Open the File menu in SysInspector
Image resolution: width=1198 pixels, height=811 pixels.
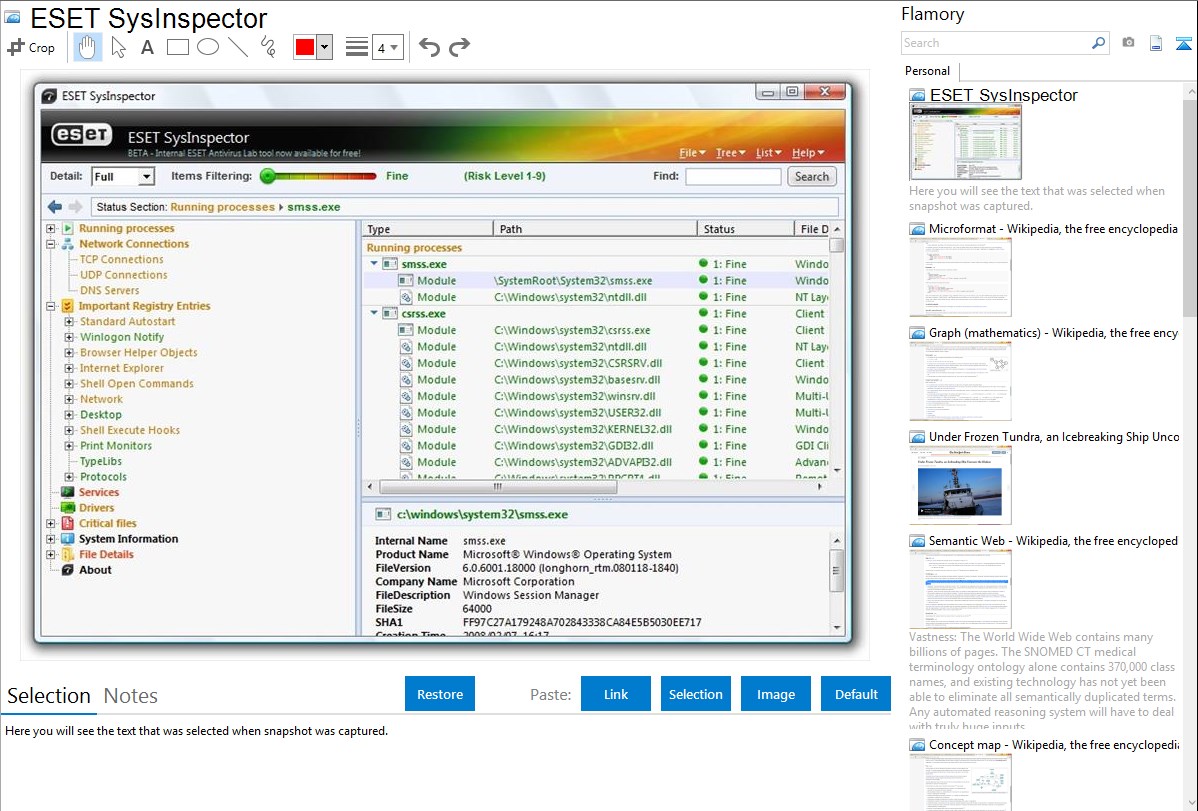click(692, 153)
